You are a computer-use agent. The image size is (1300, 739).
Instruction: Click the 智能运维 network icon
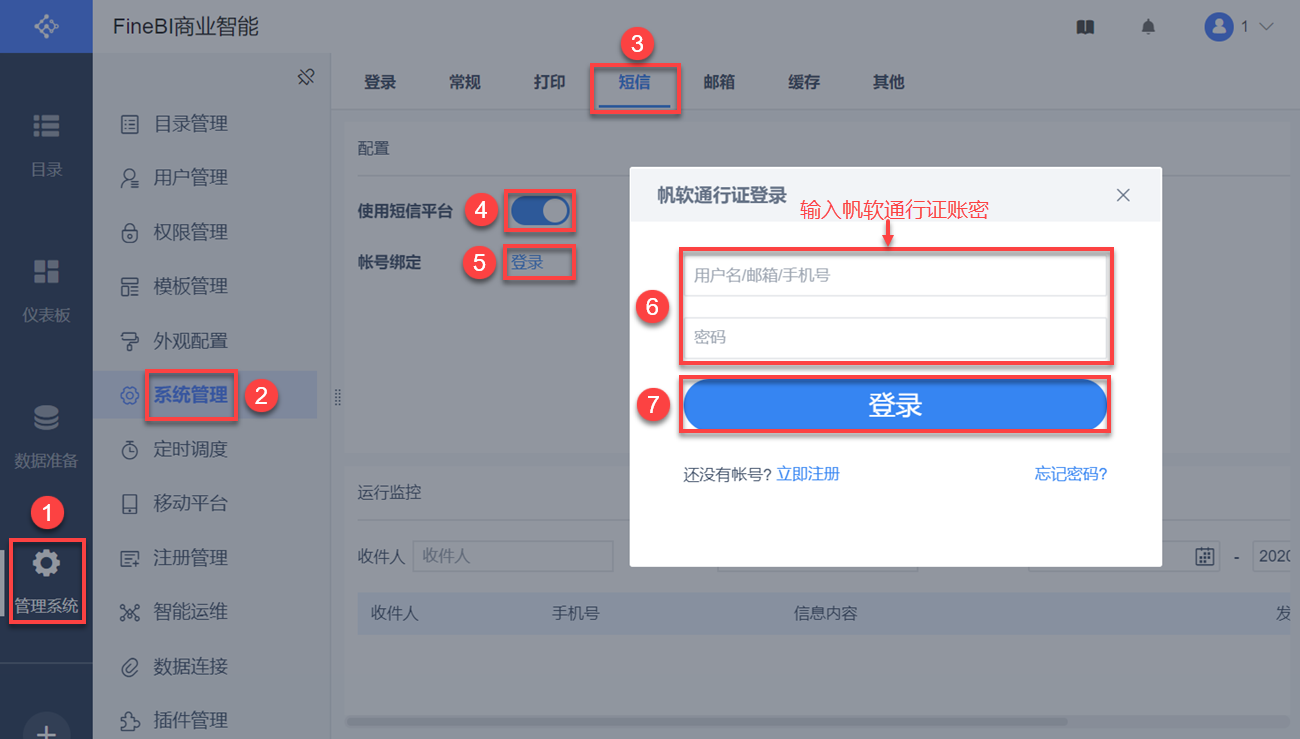point(130,612)
